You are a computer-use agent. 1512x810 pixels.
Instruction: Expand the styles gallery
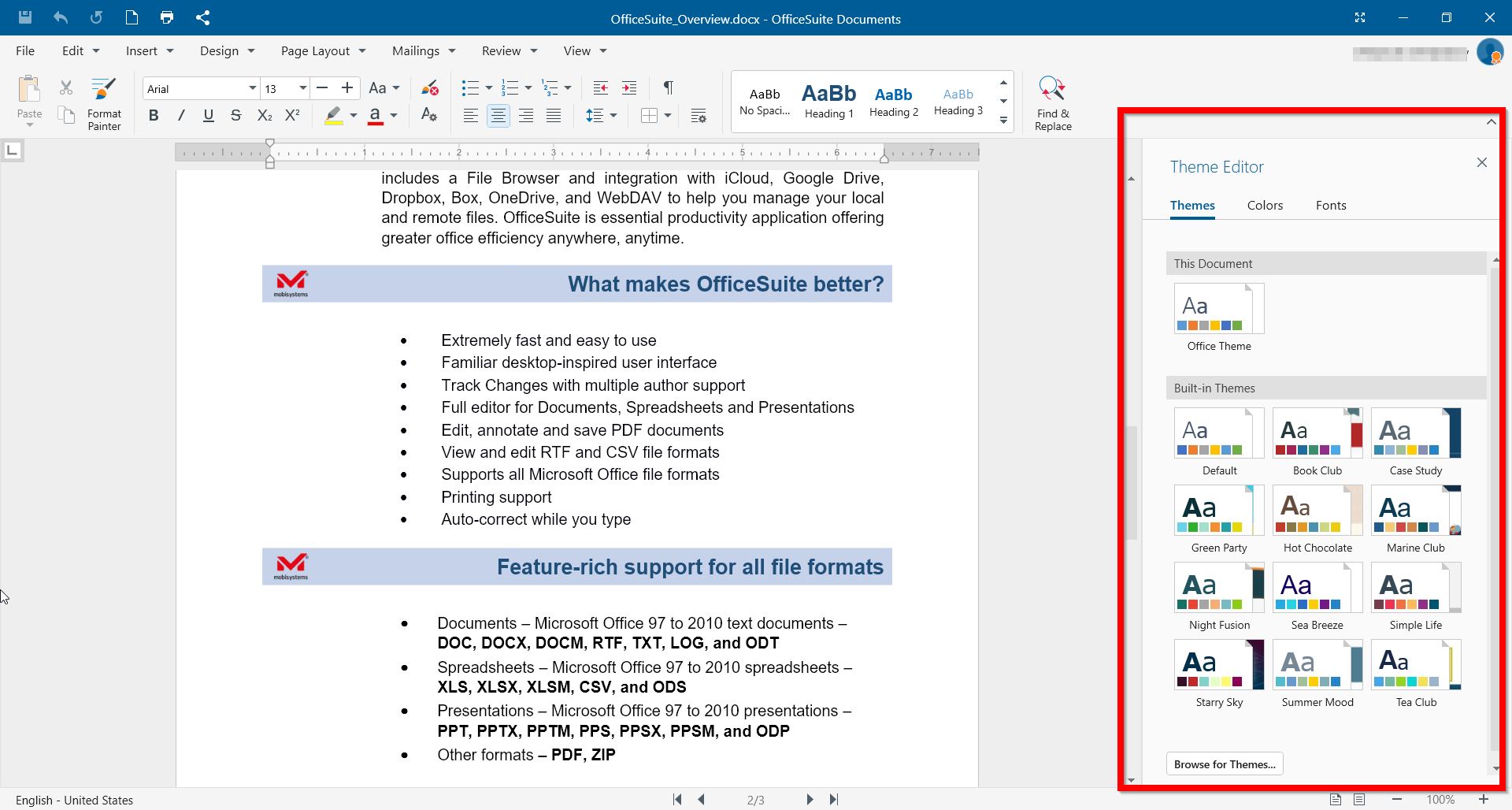1003,121
